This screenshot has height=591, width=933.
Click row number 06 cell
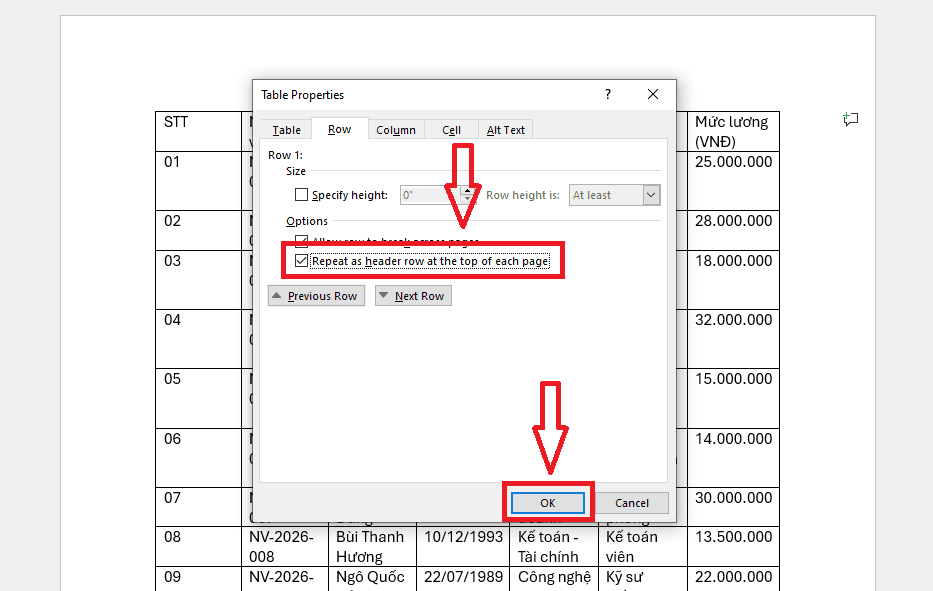pyautogui.click(x=198, y=458)
